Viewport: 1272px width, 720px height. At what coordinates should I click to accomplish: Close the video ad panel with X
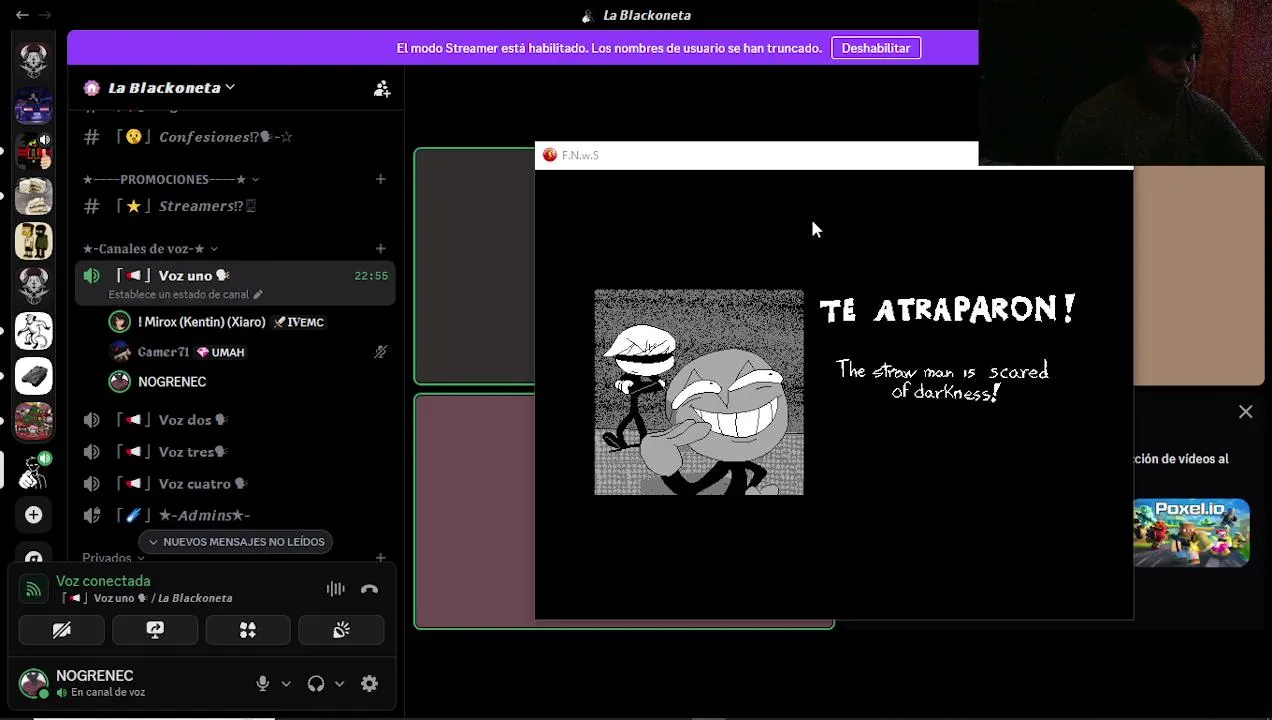click(1245, 412)
